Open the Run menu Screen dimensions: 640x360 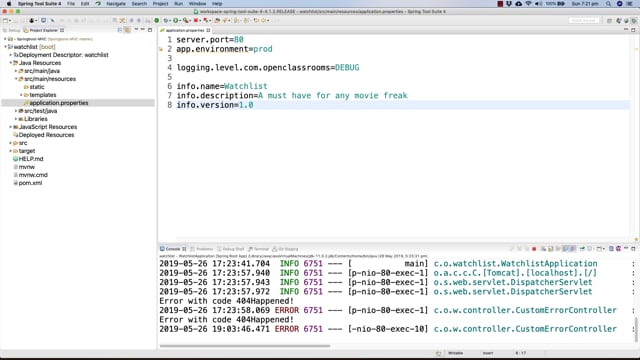tap(178, 4)
